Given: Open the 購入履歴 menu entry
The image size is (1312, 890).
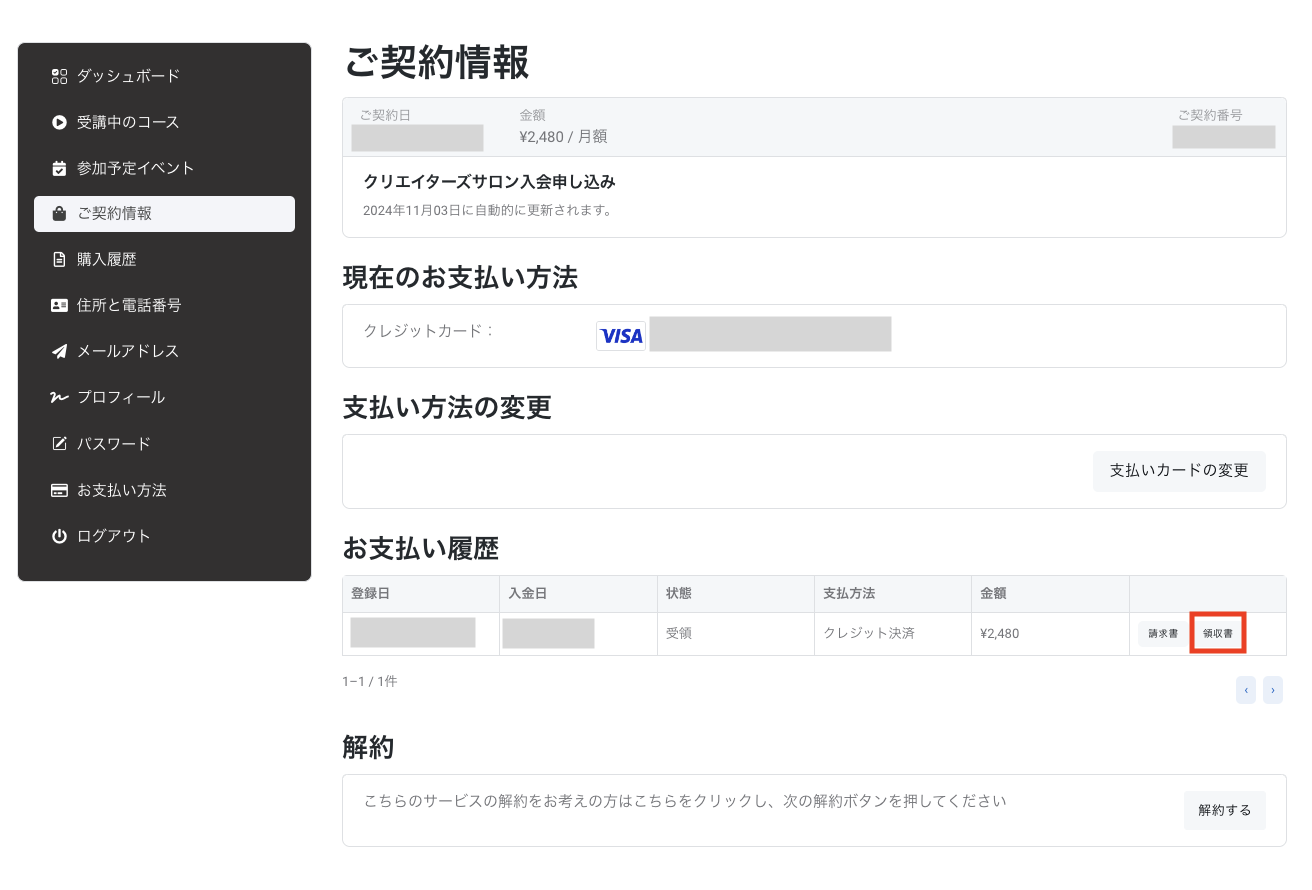Looking at the screenshot, I should click(x=106, y=260).
